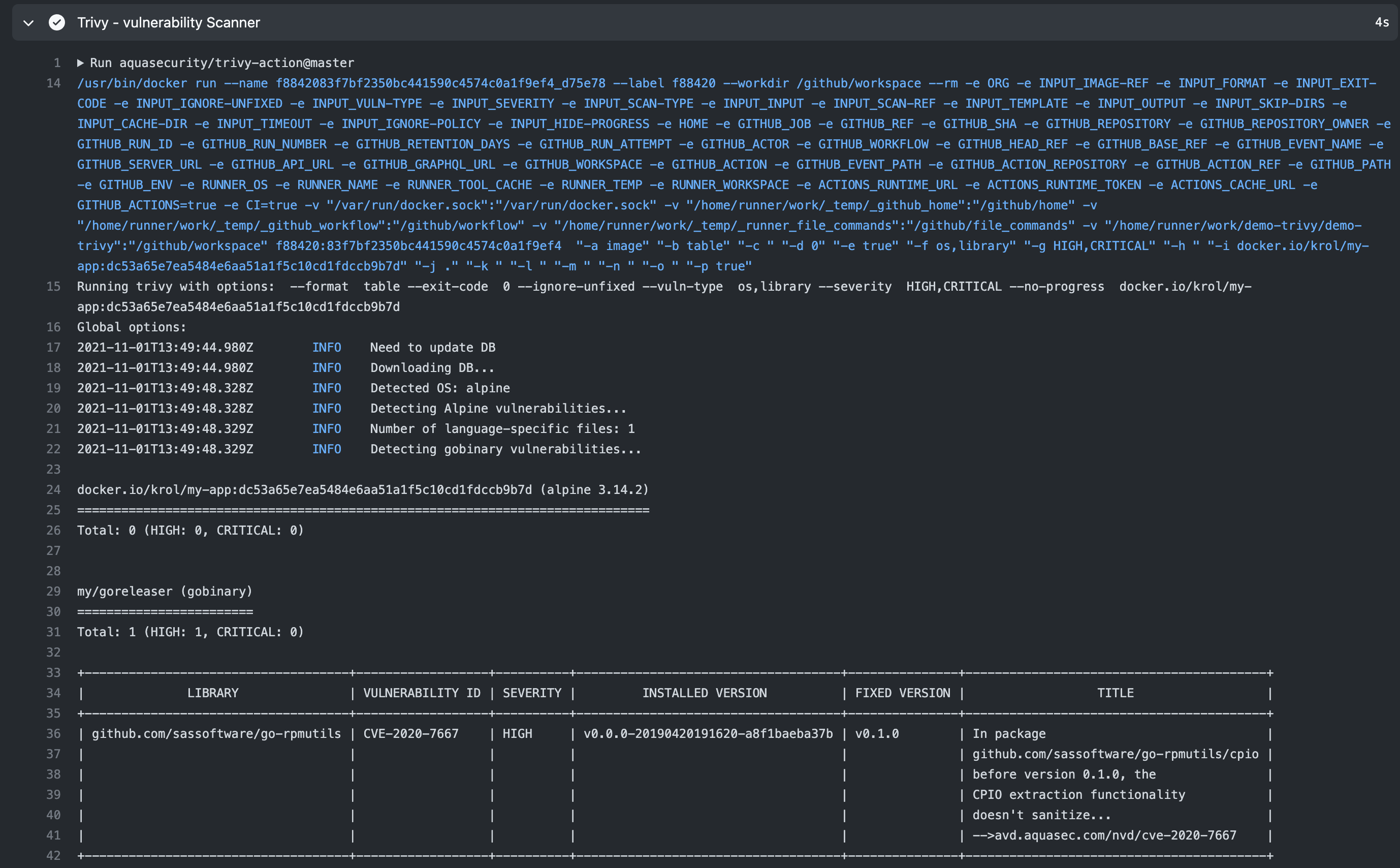1400x868 pixels.
Task: Click github.com/sassoftware/go-rpmutils library cell
Action: (216, 734)
